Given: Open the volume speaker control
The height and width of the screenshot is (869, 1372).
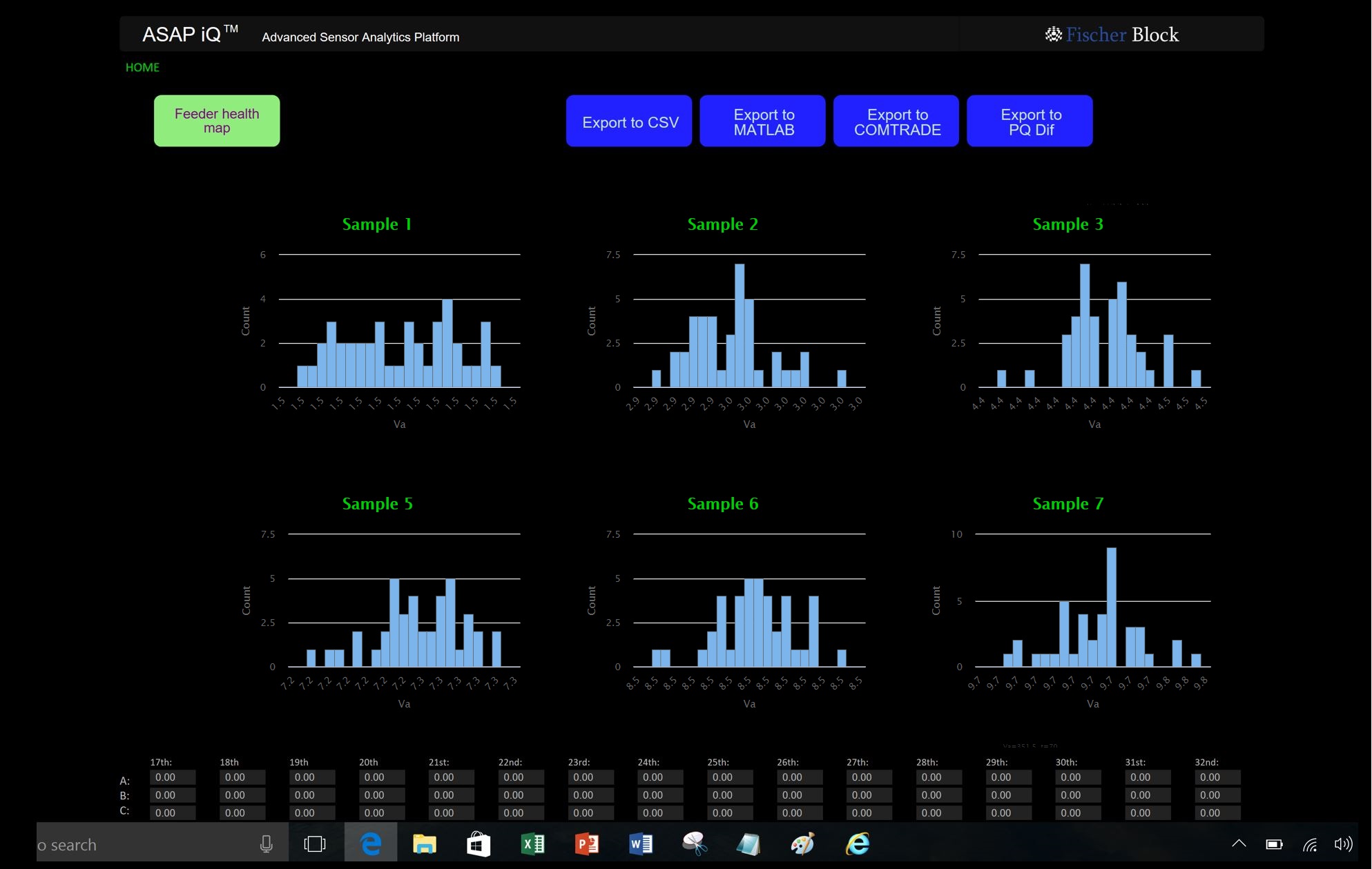Looking at the screenshot, I should pyautogui.click(x=1342, y=843).
